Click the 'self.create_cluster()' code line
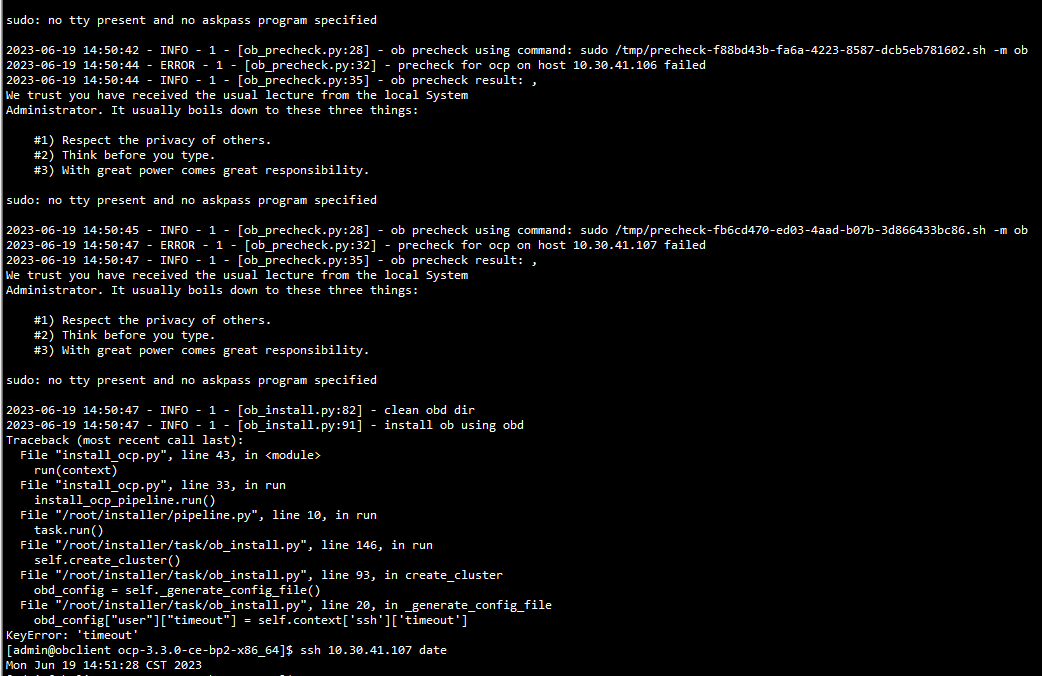 pyautogui.click(x=107, y=560)
